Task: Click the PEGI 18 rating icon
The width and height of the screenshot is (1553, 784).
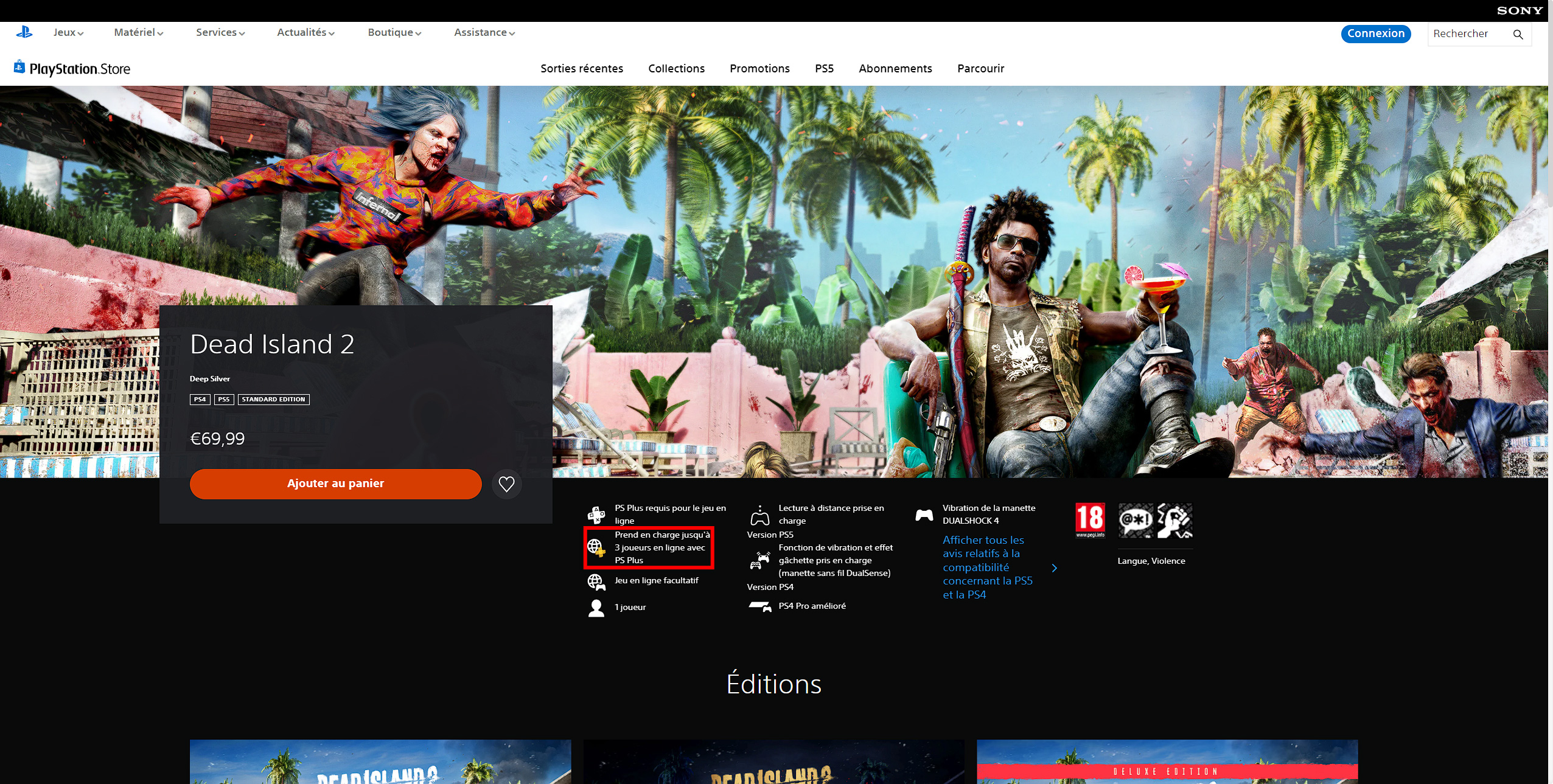Action: coord(1089,521)
